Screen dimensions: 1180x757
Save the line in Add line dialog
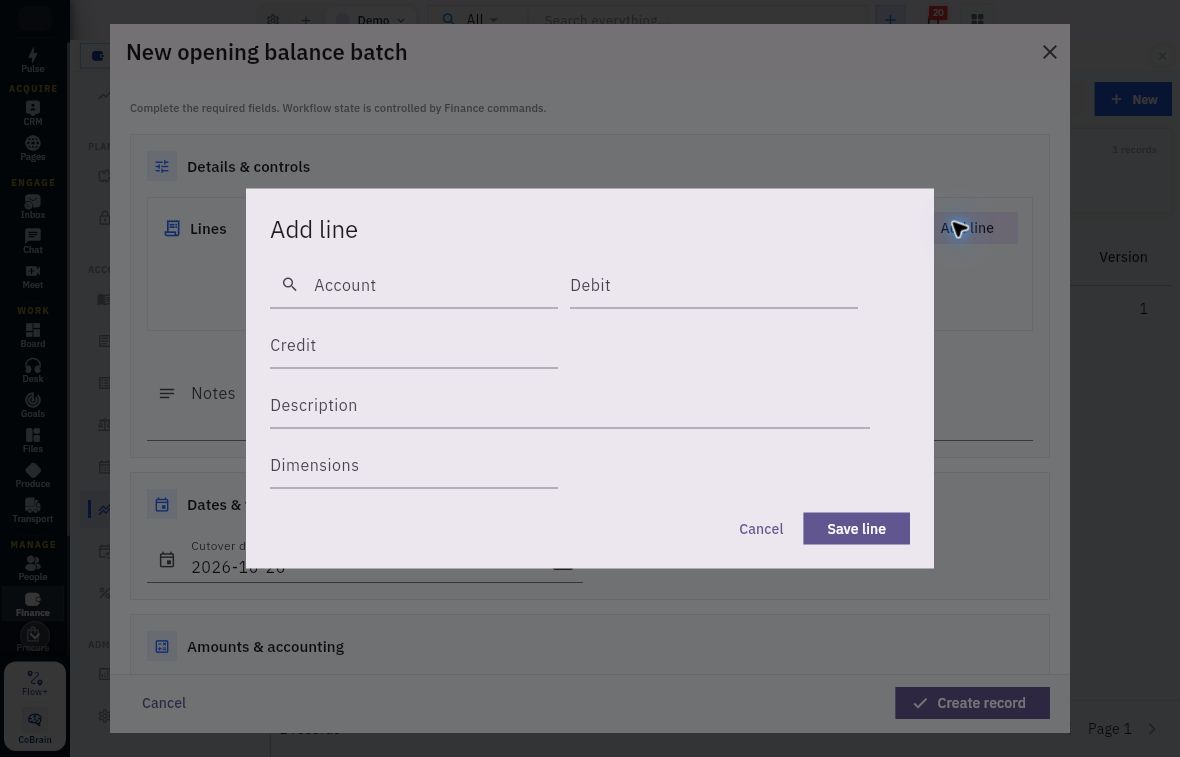tap(856, 529)
